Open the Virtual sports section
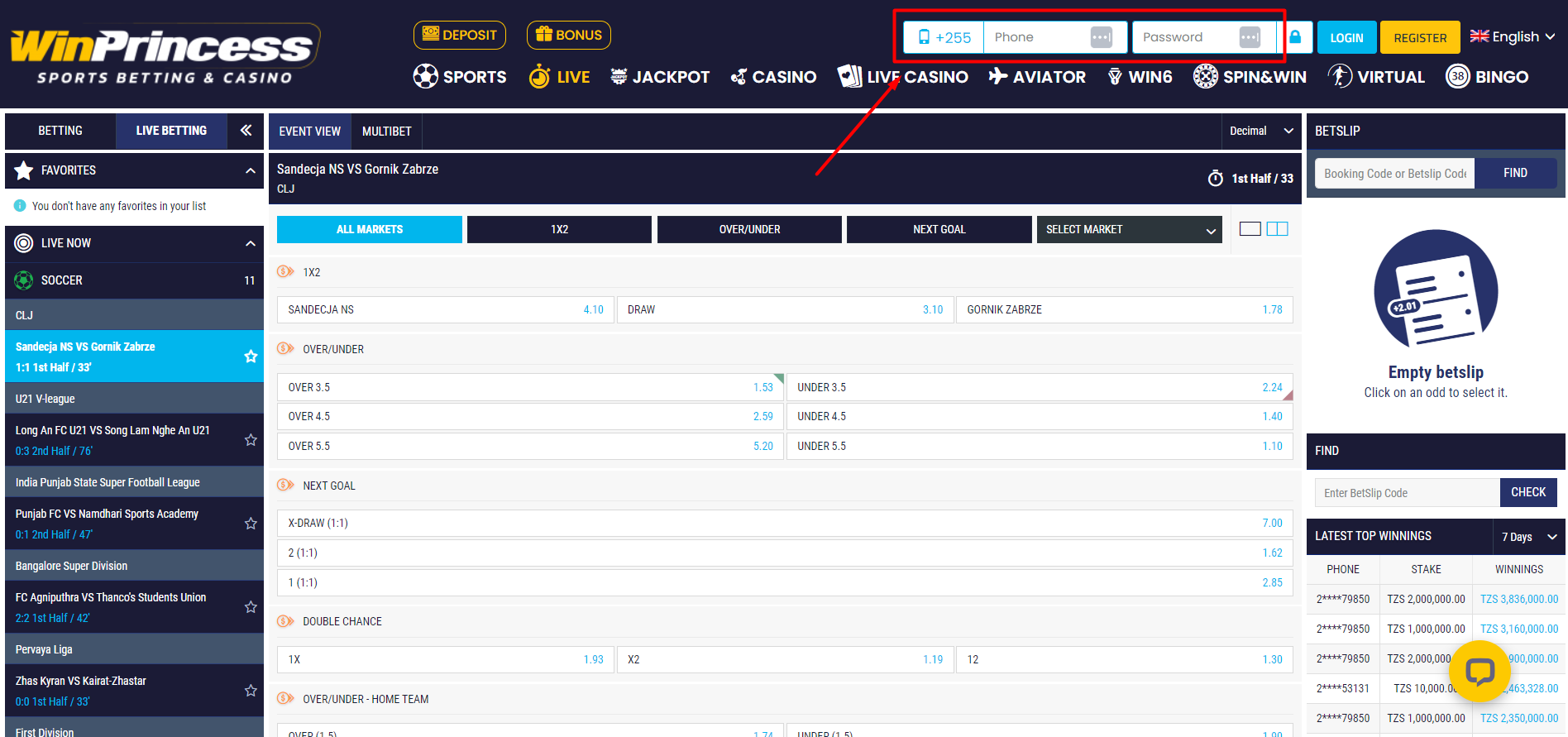The image size is (1568, 737). point(1376,77)
